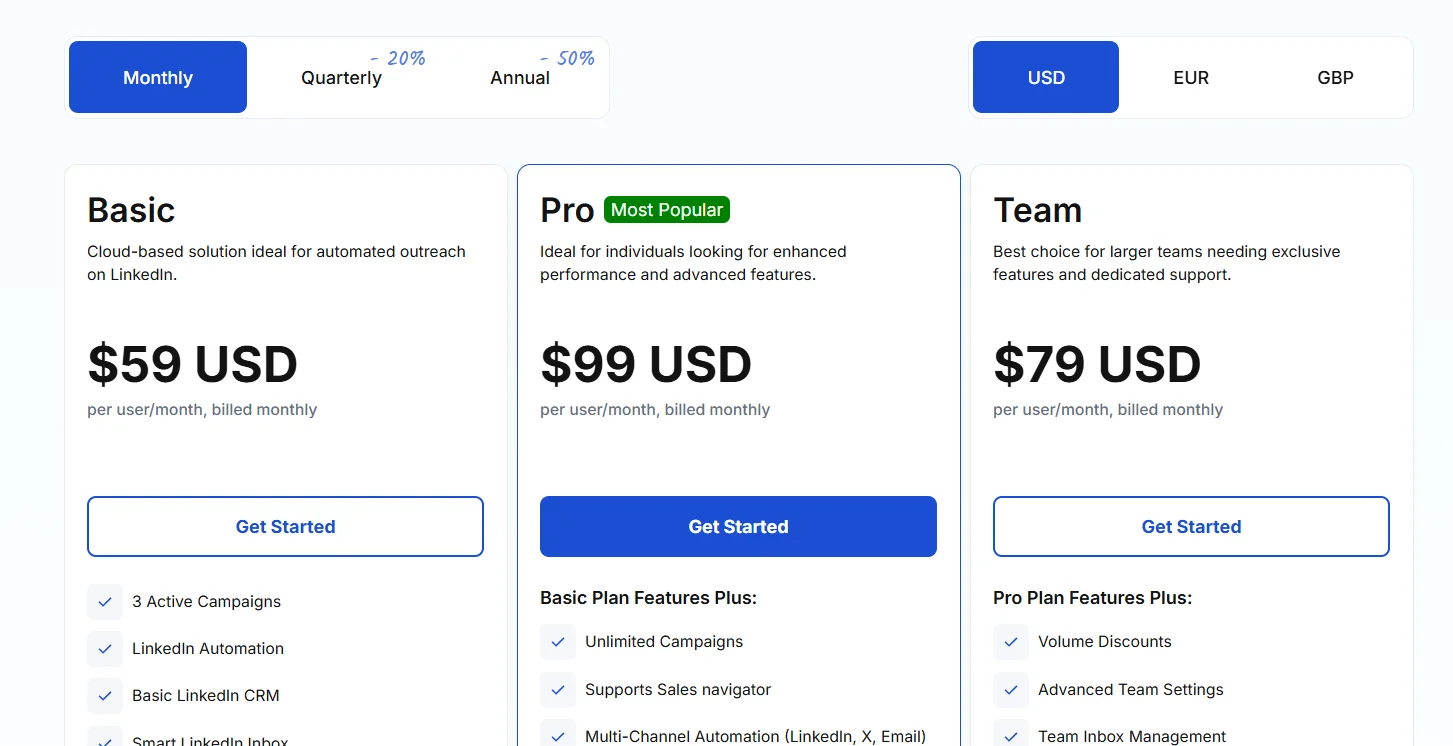Click the checkmark beside 3 Active Campaigns
Screen dimensions: 1453x746
(105, 602)
